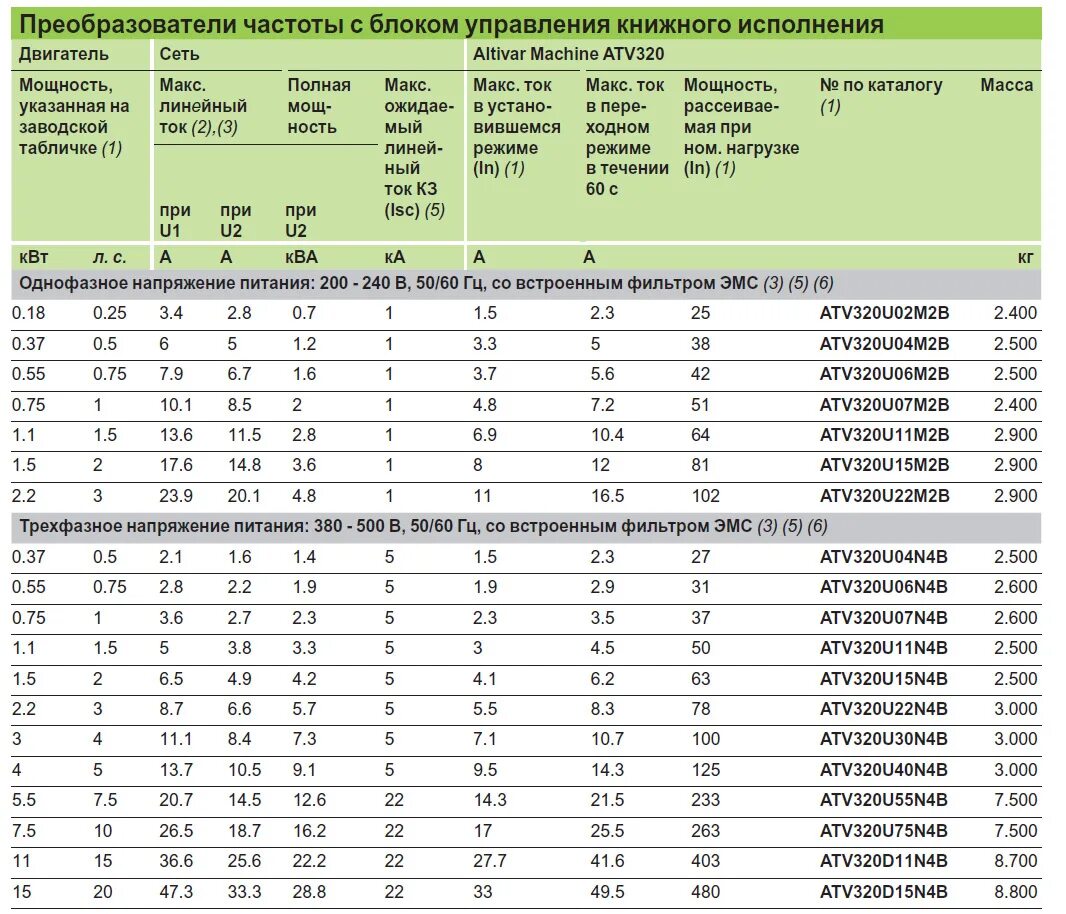Screen dimensions: 1066x914
Task: Click catalog number ATV320U04N4B
Action: 883,556
